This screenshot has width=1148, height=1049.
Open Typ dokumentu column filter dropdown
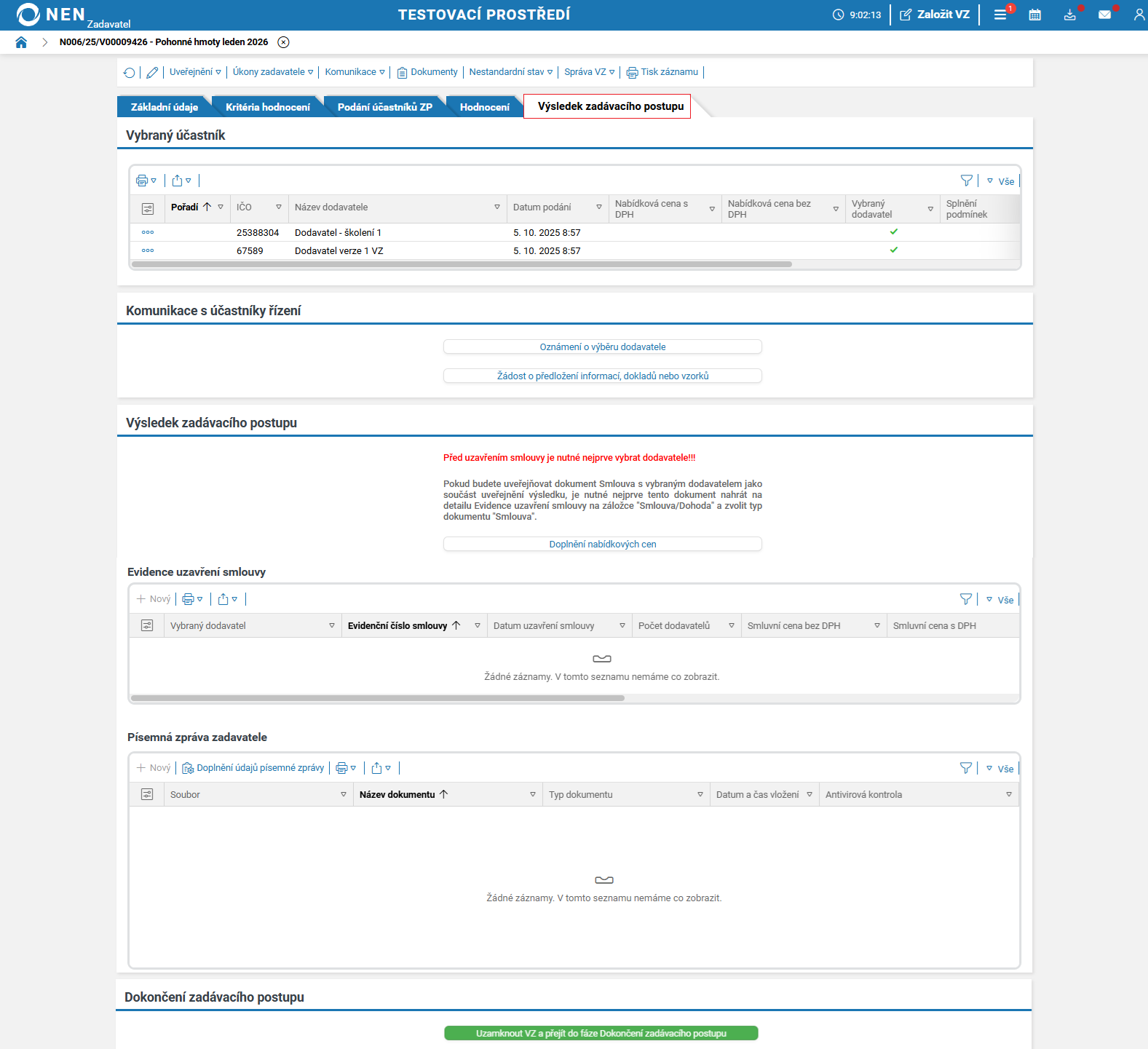(x=700, y=794)
